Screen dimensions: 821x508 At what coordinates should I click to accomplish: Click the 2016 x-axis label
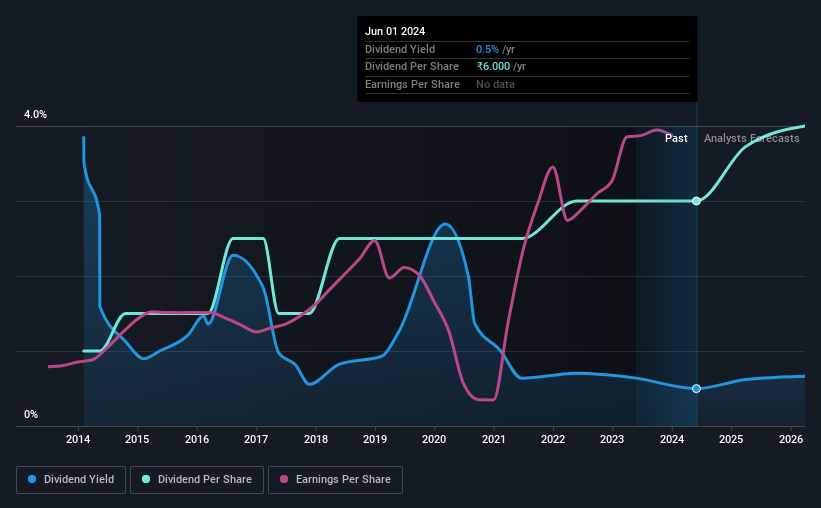(x=197, y=439)
